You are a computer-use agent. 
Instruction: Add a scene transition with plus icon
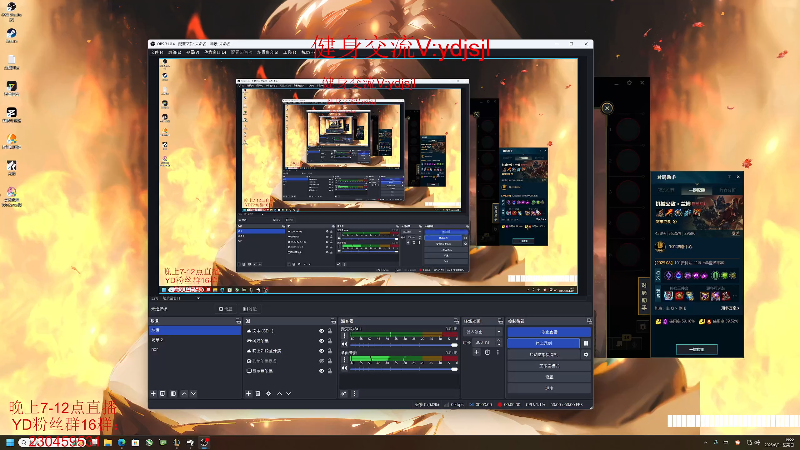coord(477,353)
